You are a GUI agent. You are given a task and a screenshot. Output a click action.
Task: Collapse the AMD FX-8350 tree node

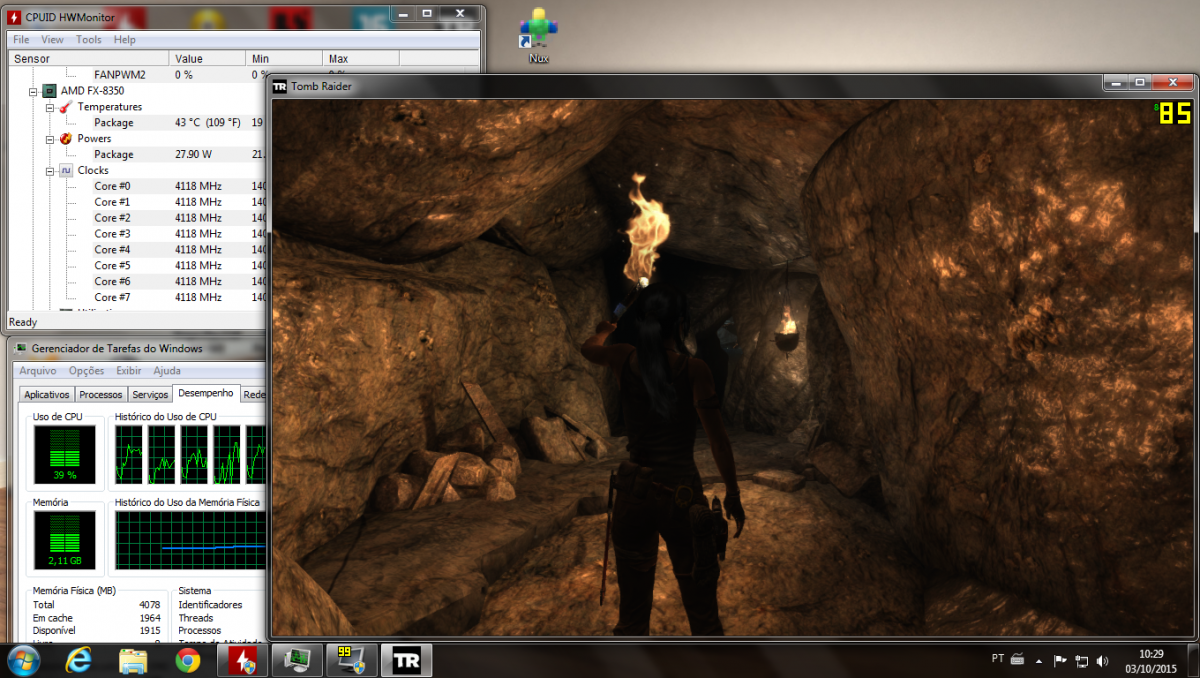[33, 91]
